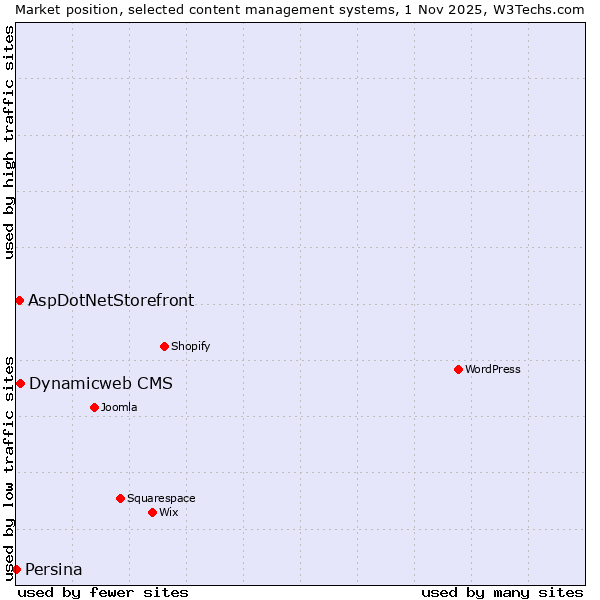Select the Persina label text
Screen dimensions: 600x600
54,569
